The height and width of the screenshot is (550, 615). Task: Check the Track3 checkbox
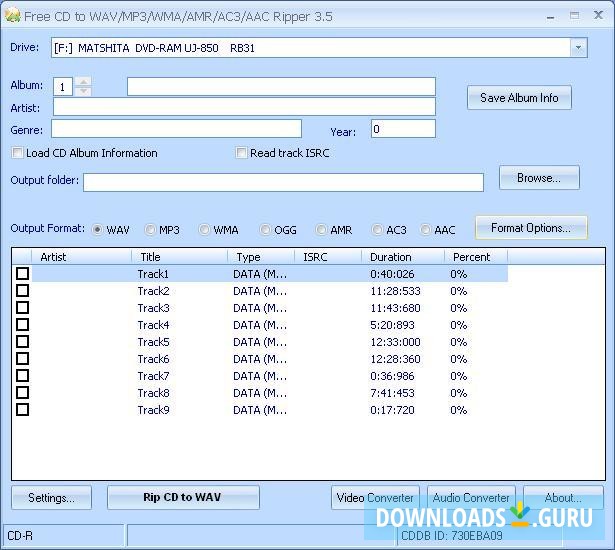(22, 308)
